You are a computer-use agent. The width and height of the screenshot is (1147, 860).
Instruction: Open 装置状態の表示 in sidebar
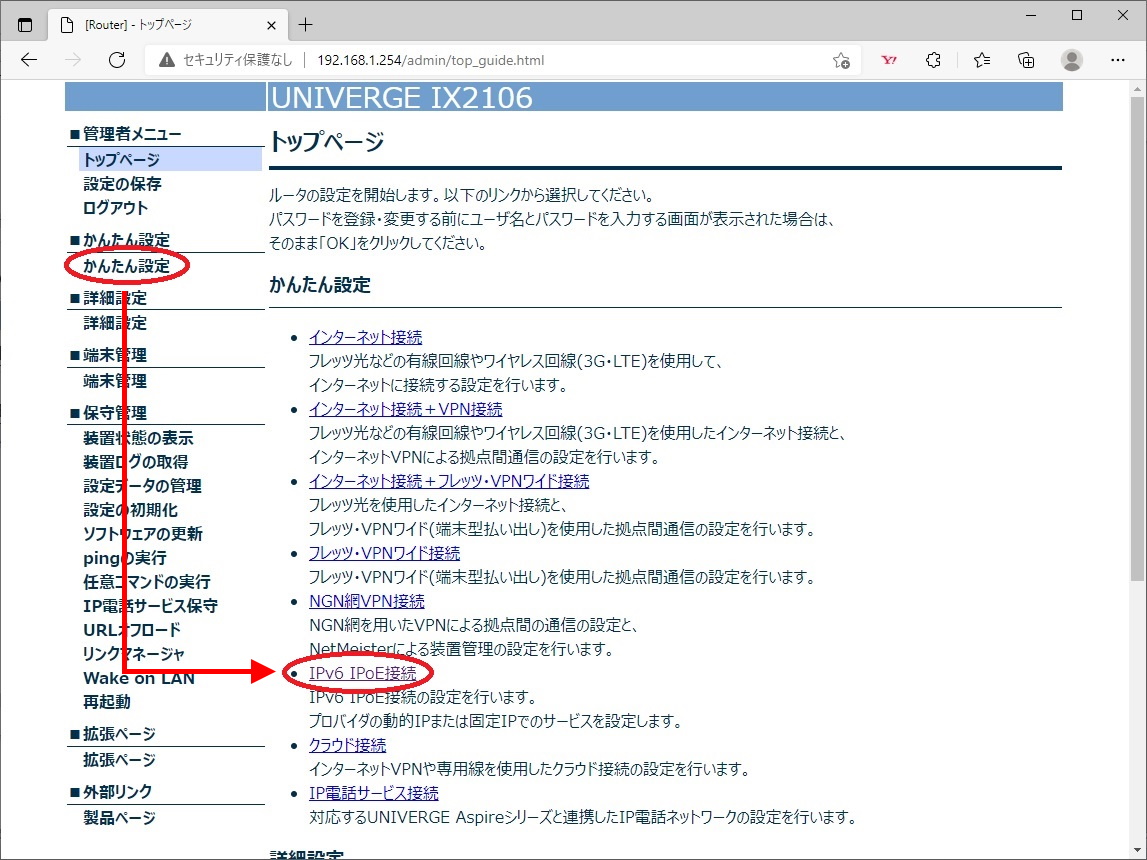[x=138, y=438]
